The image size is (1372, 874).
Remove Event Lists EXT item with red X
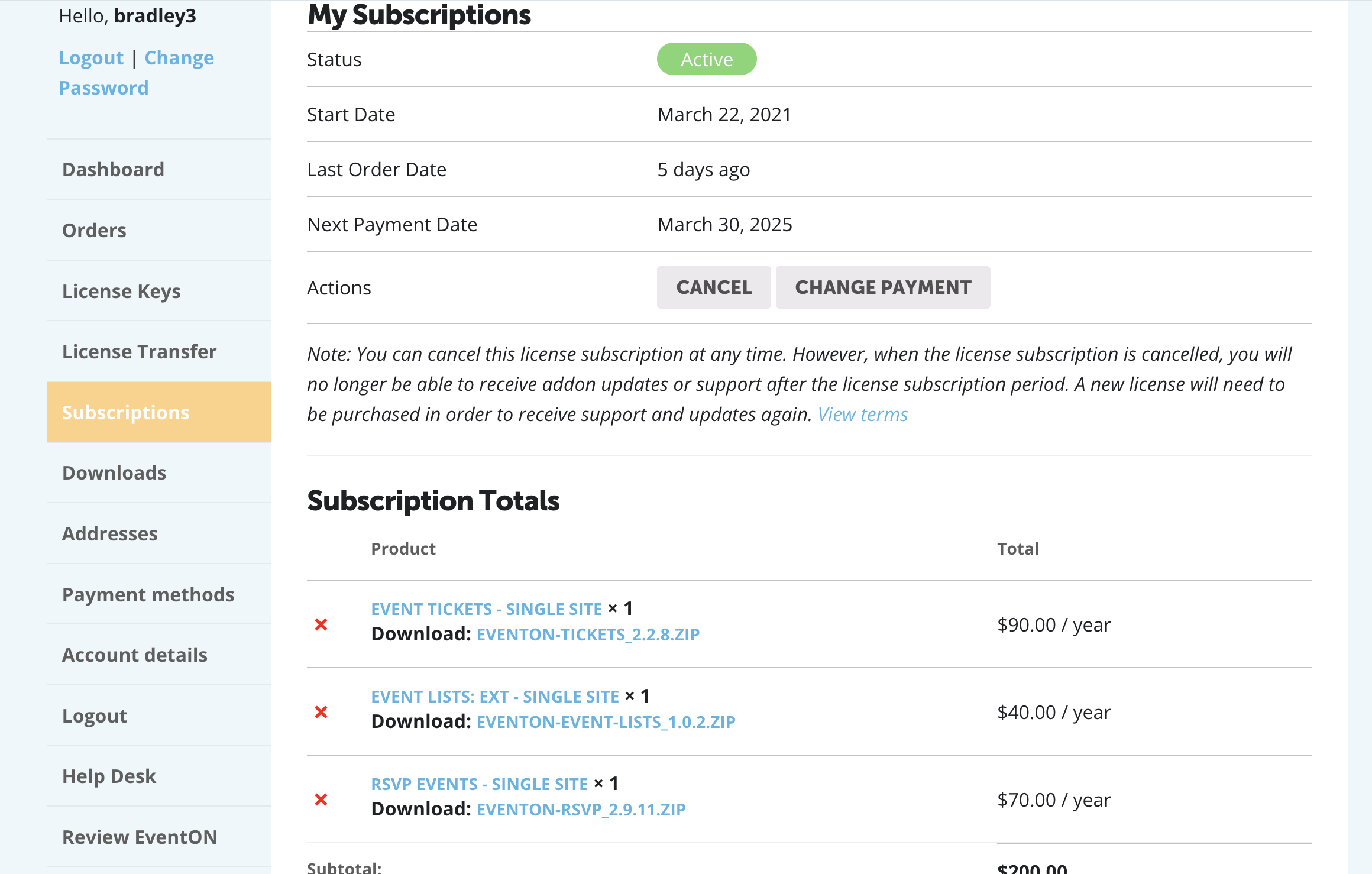click(321, 712)
